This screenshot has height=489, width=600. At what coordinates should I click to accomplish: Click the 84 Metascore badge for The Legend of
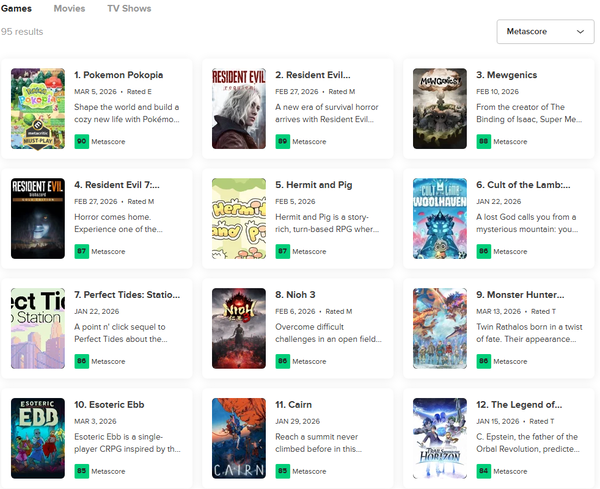(483, 471)
